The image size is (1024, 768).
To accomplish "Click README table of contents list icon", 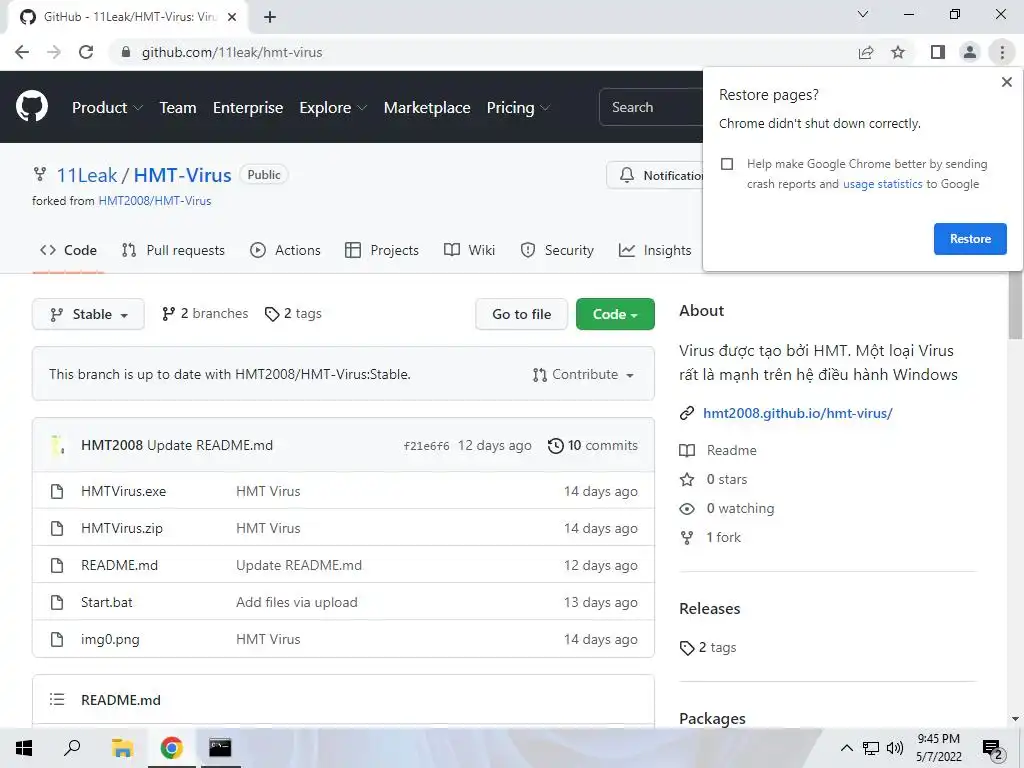I will [x=57, y=699].
